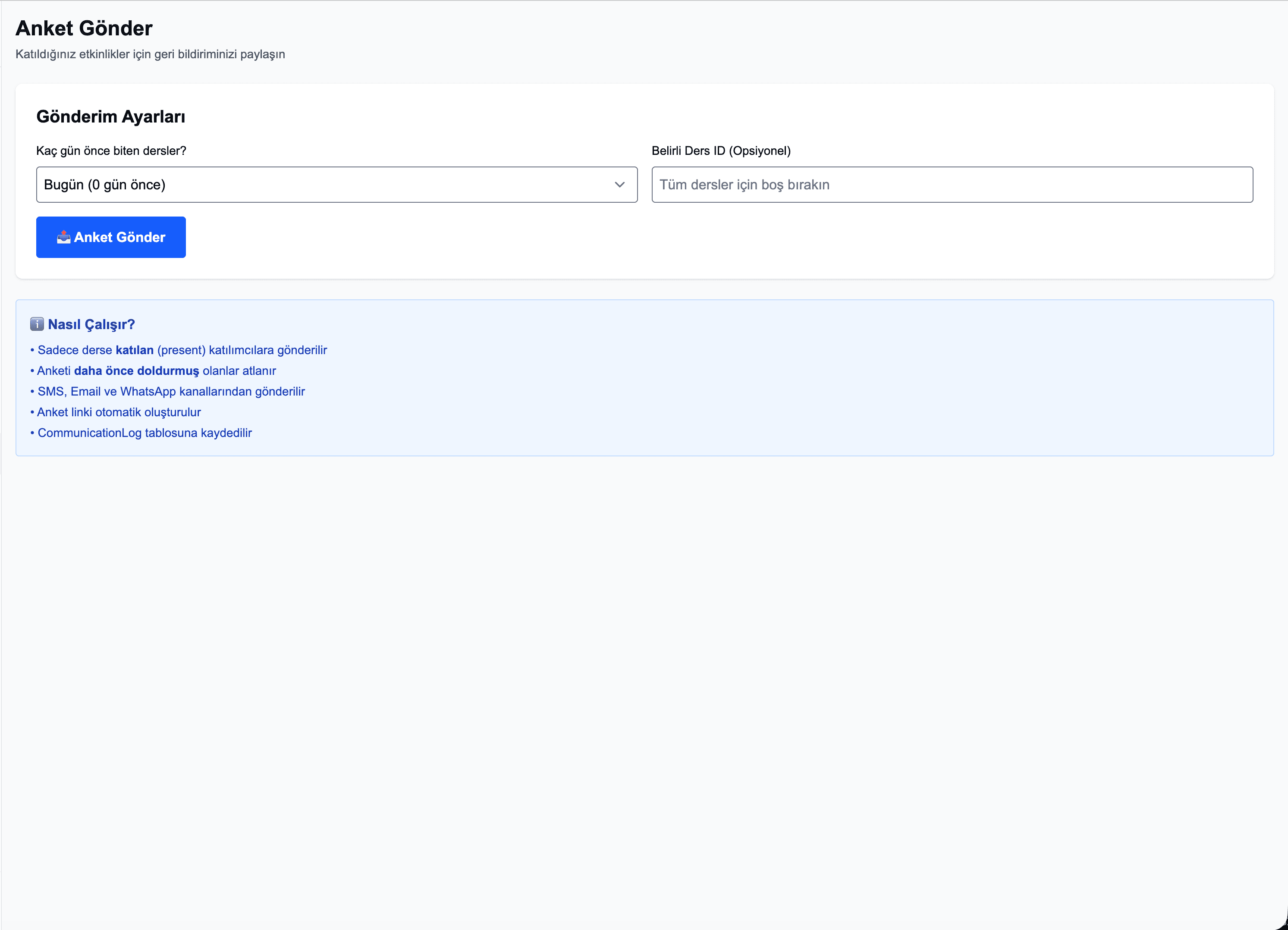1288x930 pixels.
Task: Click 'CommunicationLog tablosuna kaydedilir' line
Action: point(141,433)
